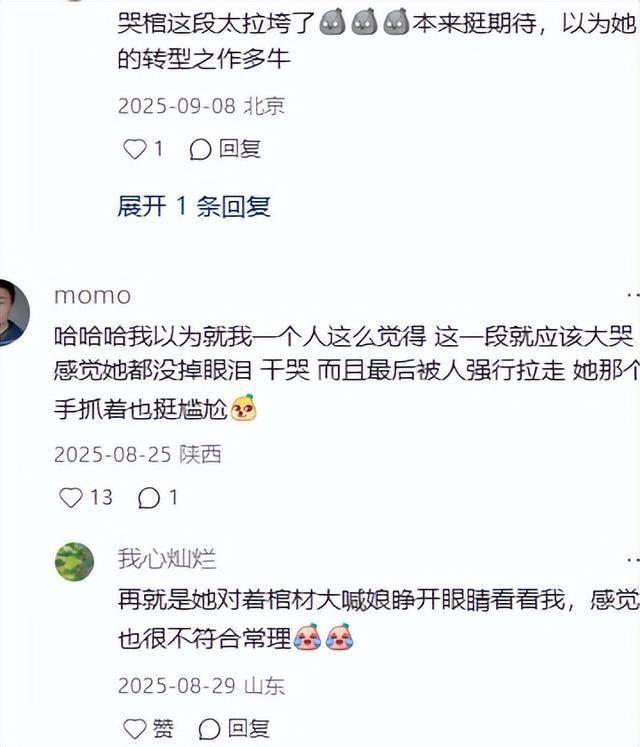Open the momo username
The width and height of the screenshot is (640, 747).
92,295
